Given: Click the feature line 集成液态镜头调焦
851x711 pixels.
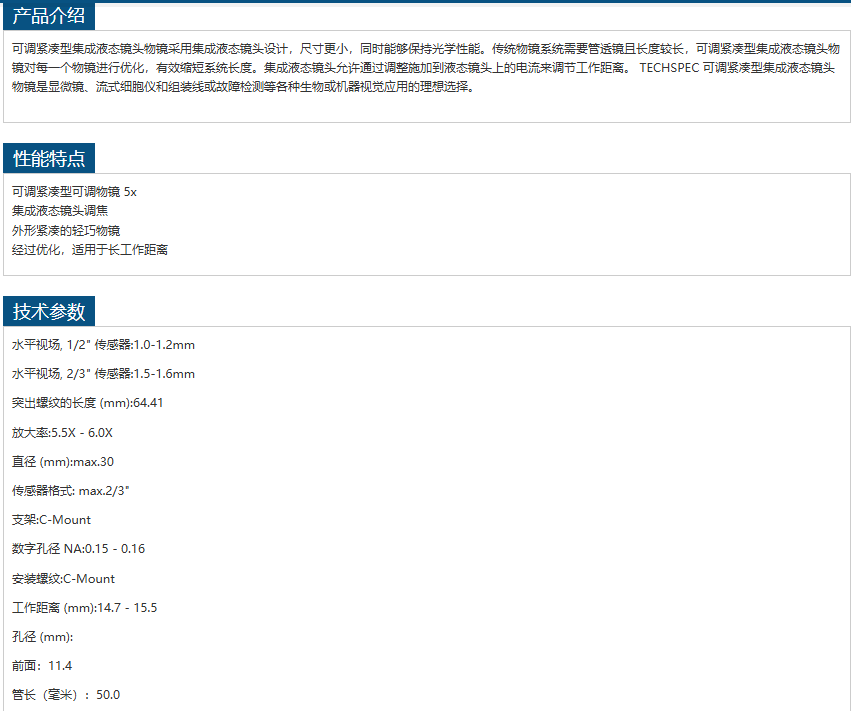Looking at the screenshot, I should pyautogui.click(x=60, y=211).
